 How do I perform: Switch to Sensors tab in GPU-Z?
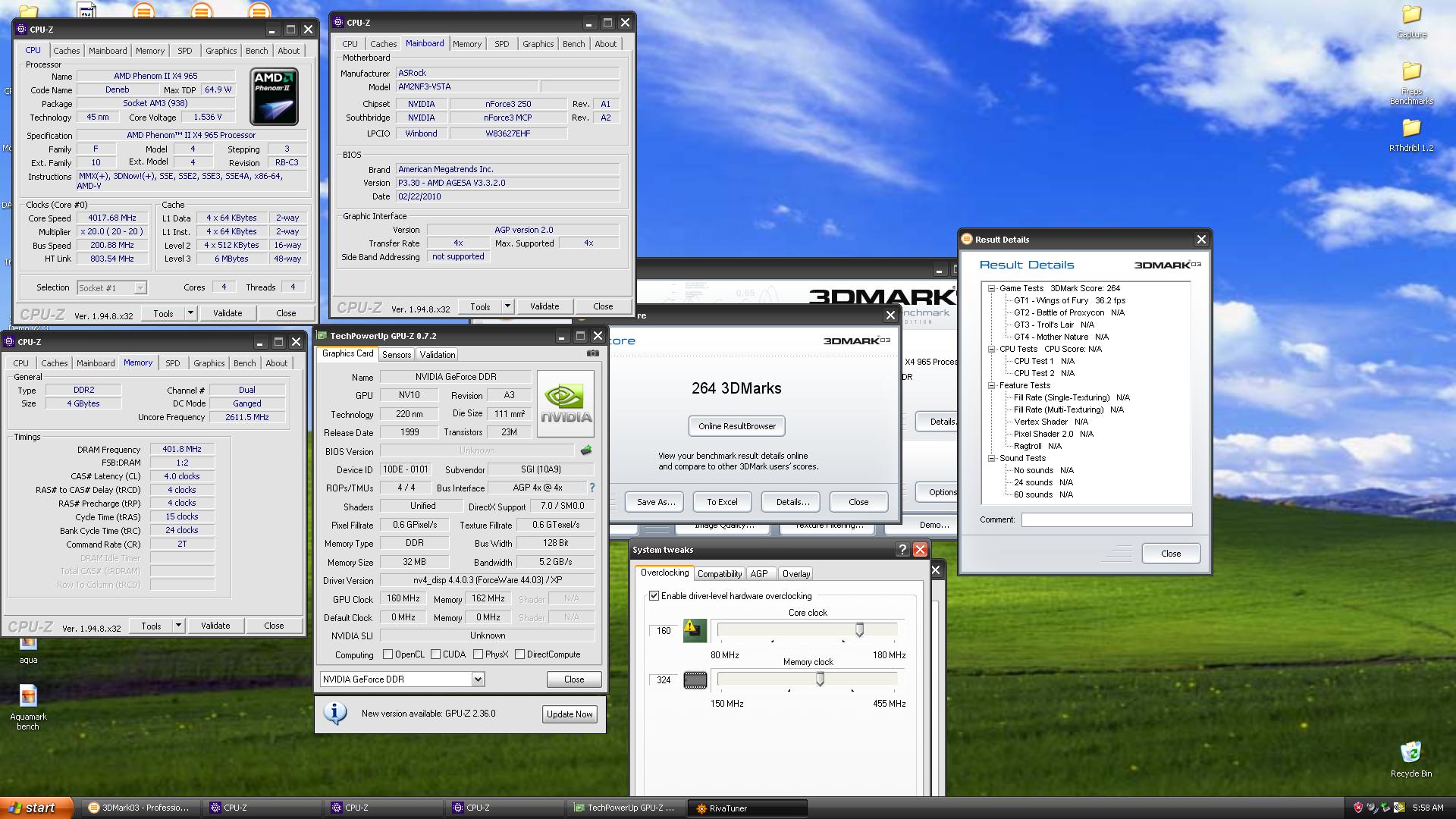tap(397, 355)
